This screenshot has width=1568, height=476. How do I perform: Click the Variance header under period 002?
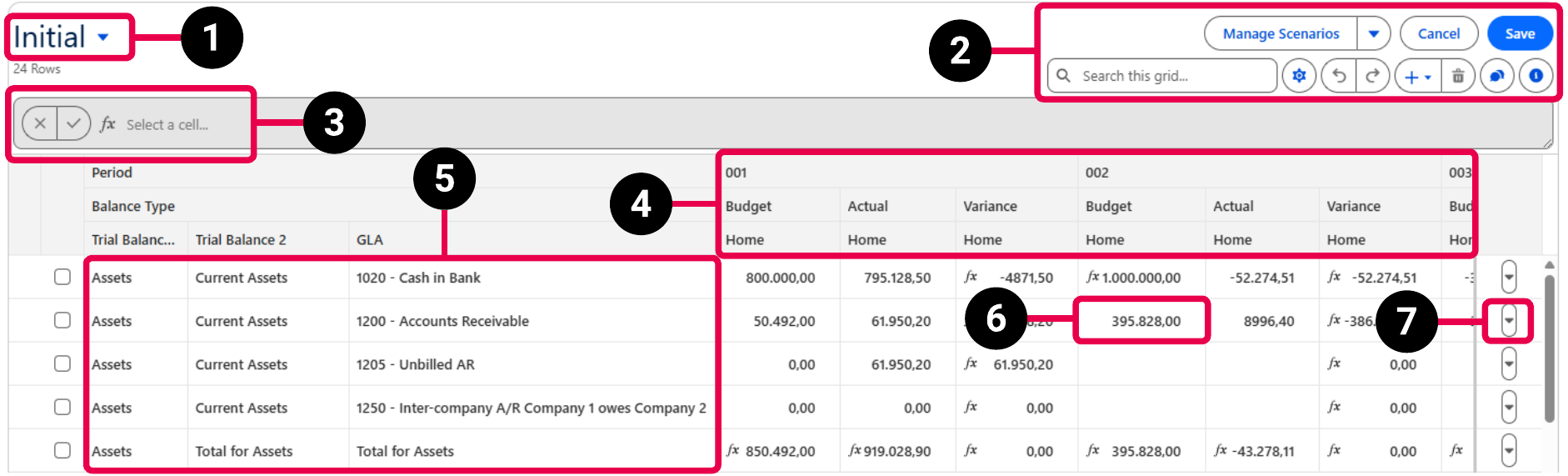coord(1381,206)
